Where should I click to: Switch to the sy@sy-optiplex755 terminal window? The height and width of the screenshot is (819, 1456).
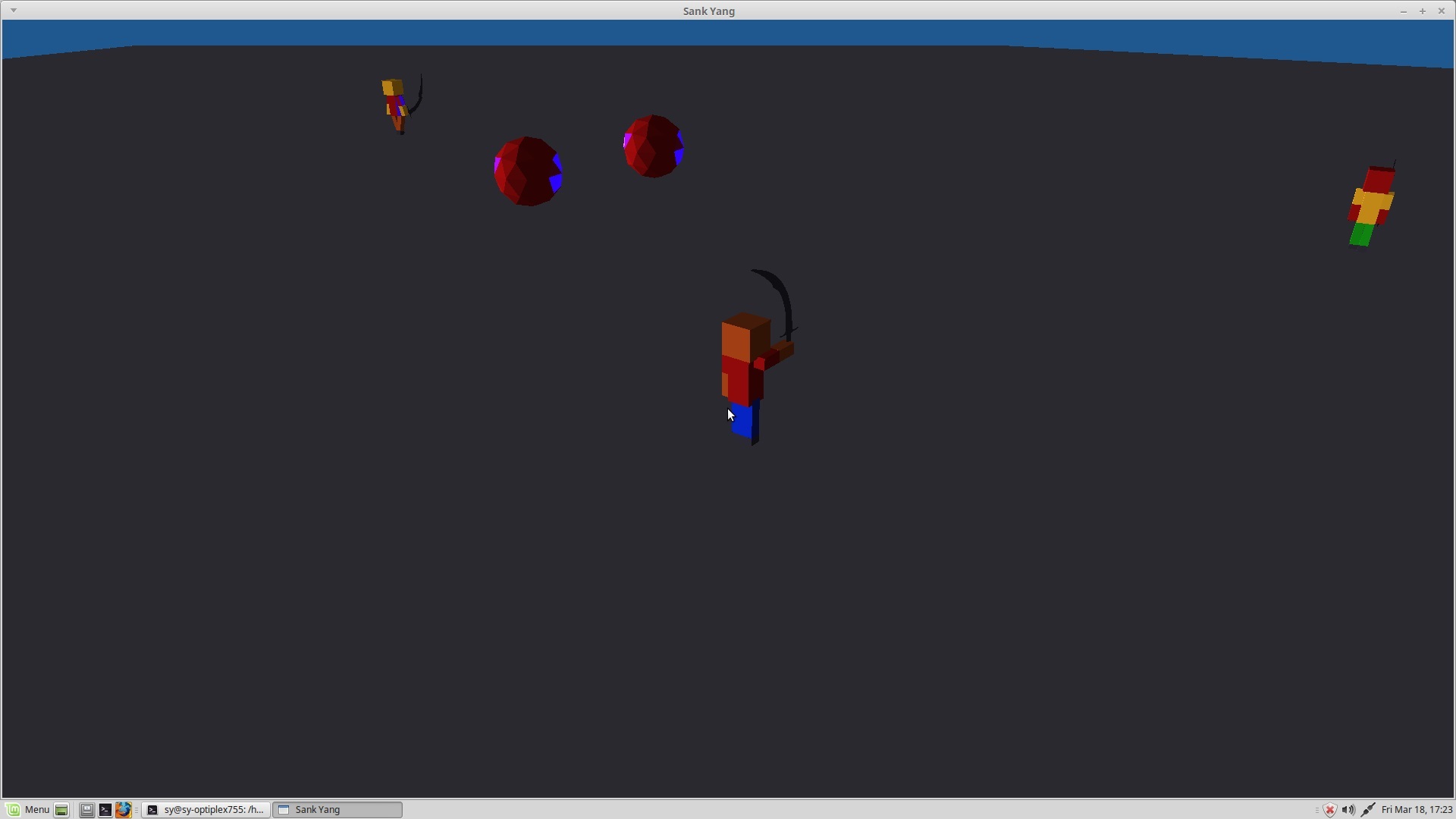pyautogui.click(x=206, y=810)
